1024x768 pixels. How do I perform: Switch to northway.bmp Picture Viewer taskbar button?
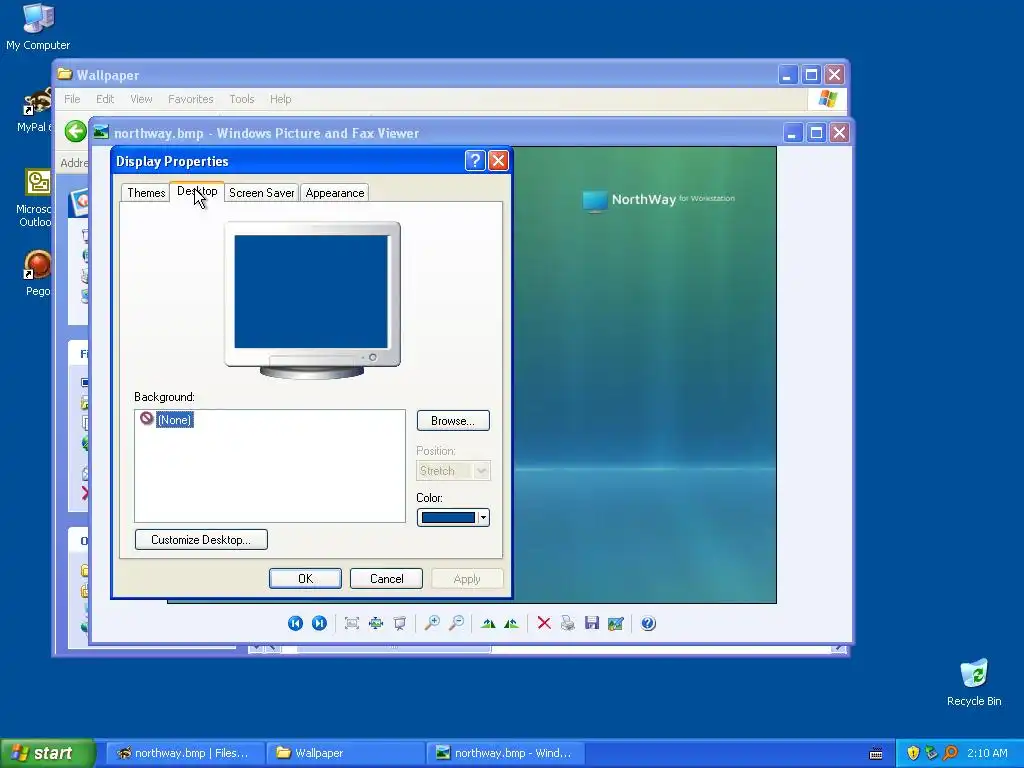tap(506, 753)
